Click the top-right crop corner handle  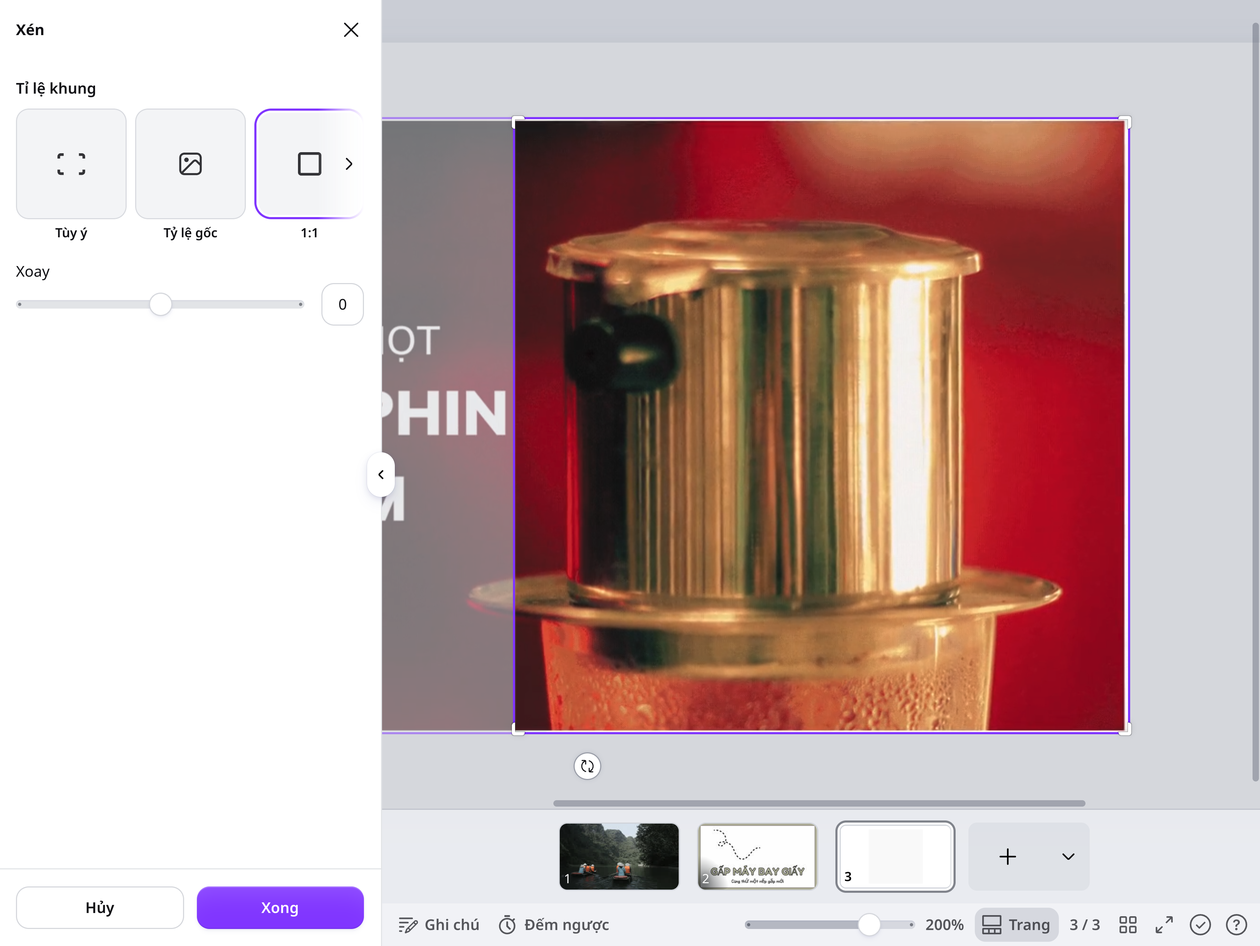click(x=1125, y=121)
